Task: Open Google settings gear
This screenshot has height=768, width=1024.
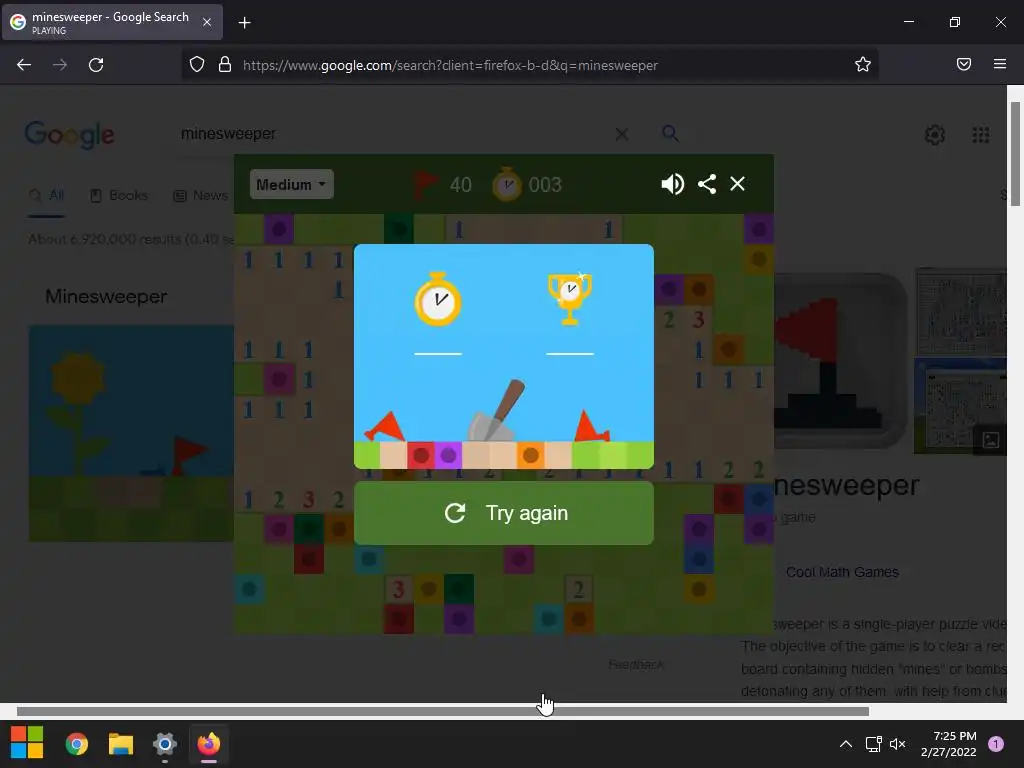Action: (935, 135)
